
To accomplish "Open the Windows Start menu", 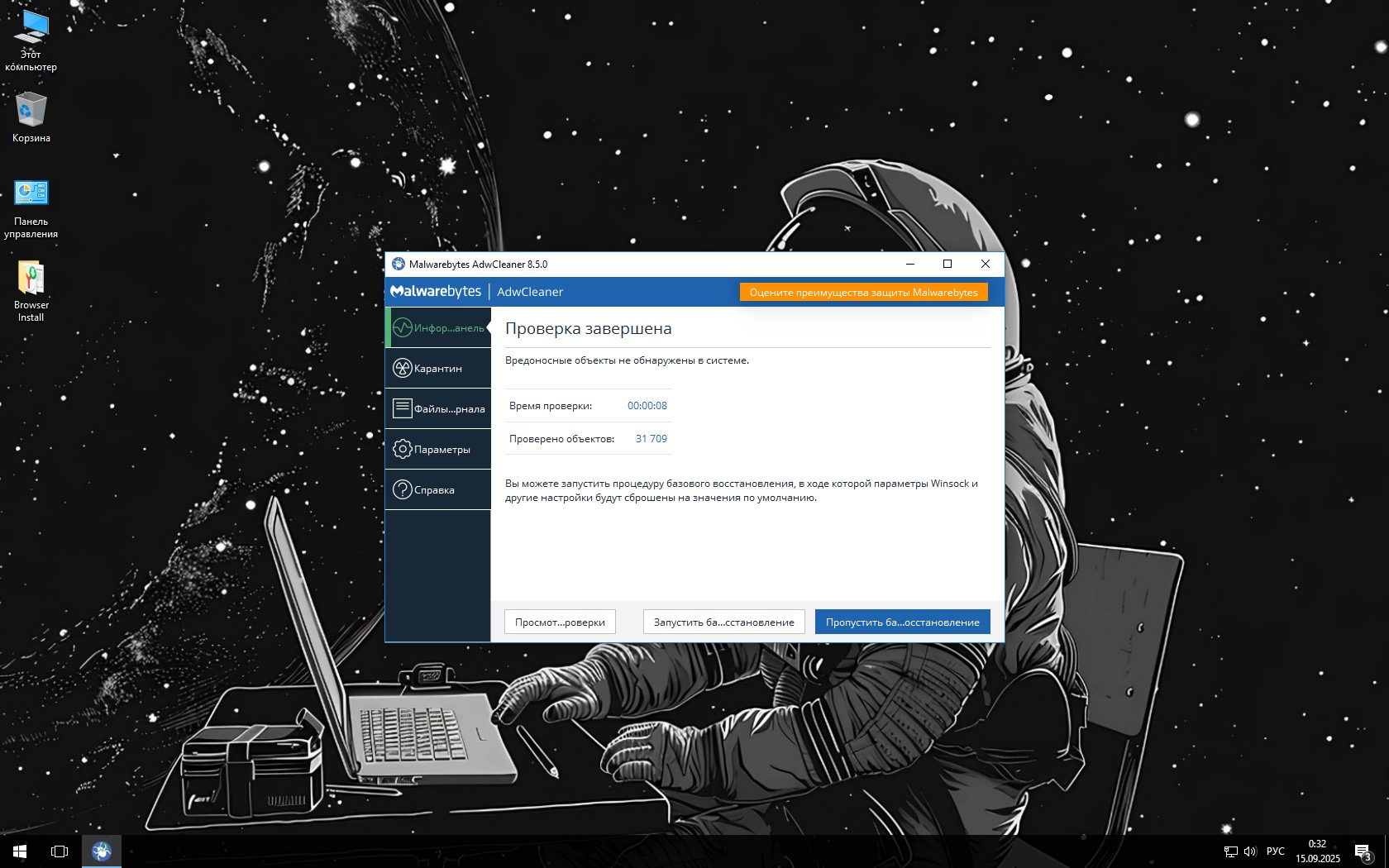I will click(20, 851).
